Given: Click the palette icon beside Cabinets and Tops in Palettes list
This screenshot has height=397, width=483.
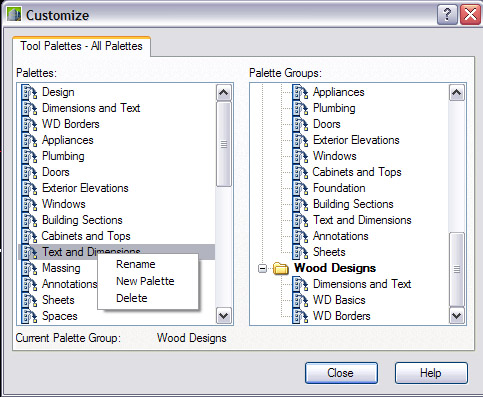Looking at the screenshot, I should pos(29,236).
